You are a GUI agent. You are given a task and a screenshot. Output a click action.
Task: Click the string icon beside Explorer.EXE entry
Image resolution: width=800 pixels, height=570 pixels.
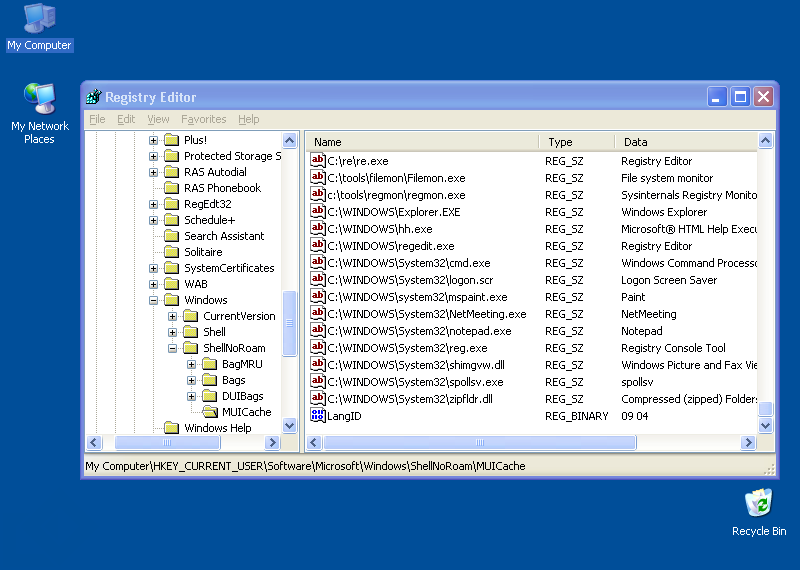(317, 211)
